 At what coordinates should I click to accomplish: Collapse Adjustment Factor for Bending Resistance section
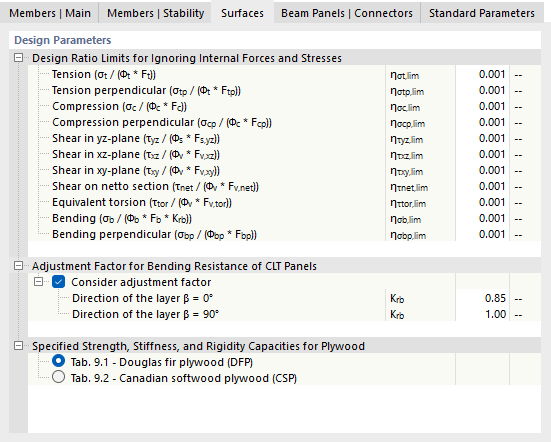tap(19, 266)
